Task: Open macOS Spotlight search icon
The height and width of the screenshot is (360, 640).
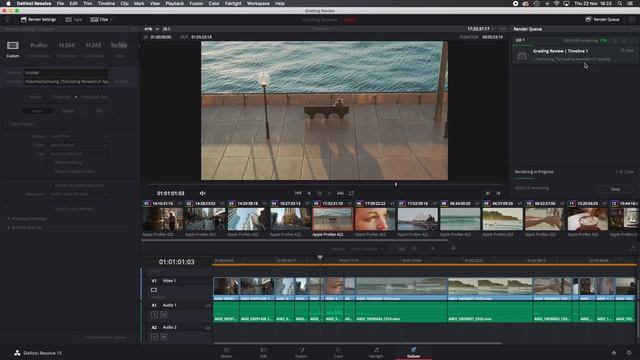Action: (620, 3)
